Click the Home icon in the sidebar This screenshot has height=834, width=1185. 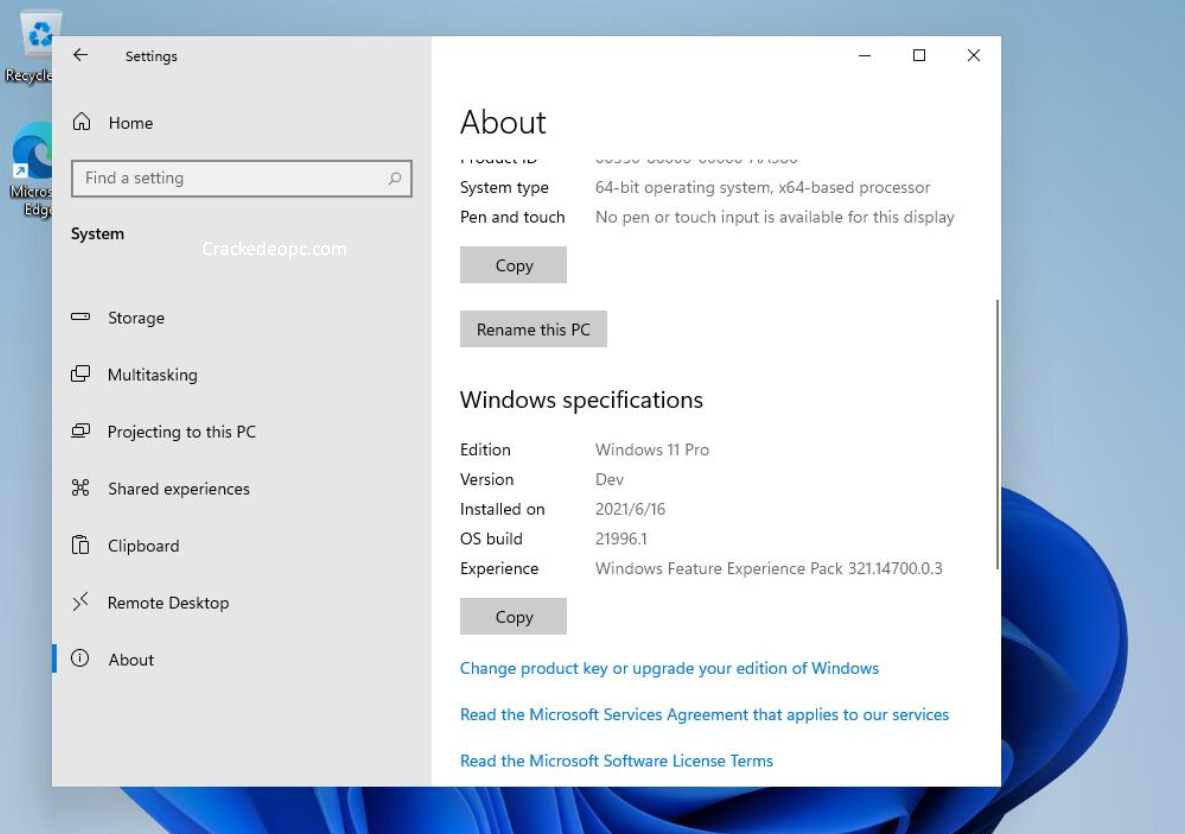[x=82, y=122]
